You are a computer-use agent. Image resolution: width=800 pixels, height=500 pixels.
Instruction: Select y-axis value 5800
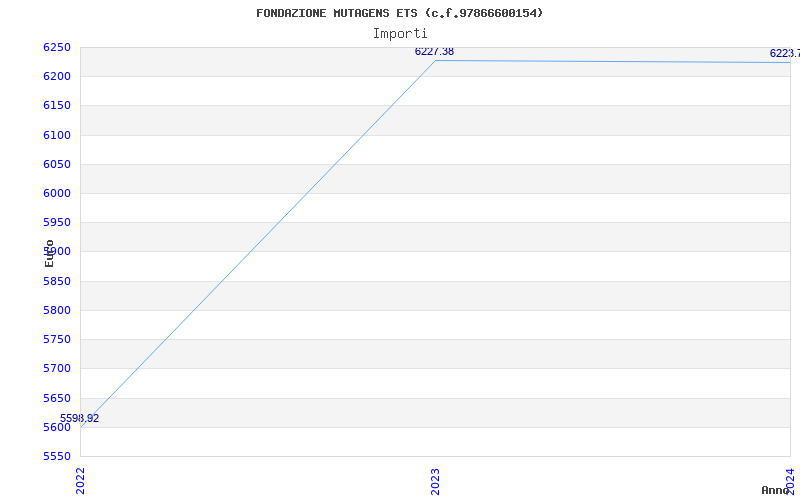57,310
